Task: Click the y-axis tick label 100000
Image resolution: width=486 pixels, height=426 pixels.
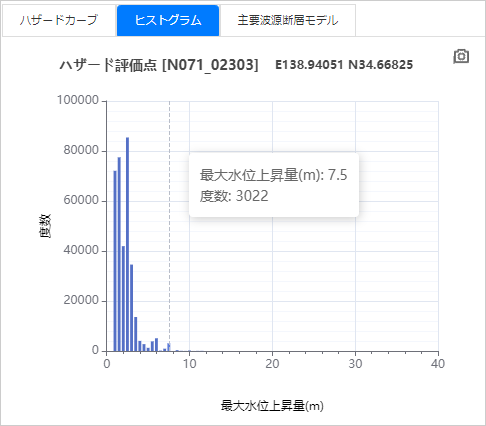Action: coord(78,100)
